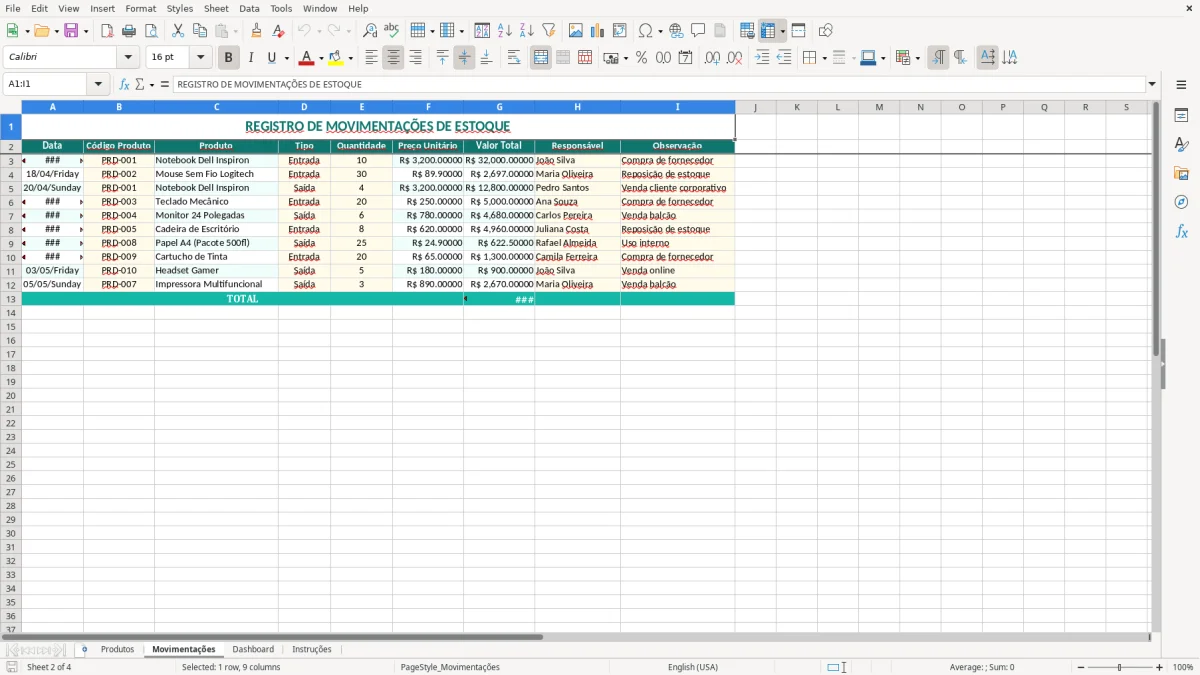Delete a decimal place
The height and width of the screenshot is (675, 1200).
[x=734, y=58]
